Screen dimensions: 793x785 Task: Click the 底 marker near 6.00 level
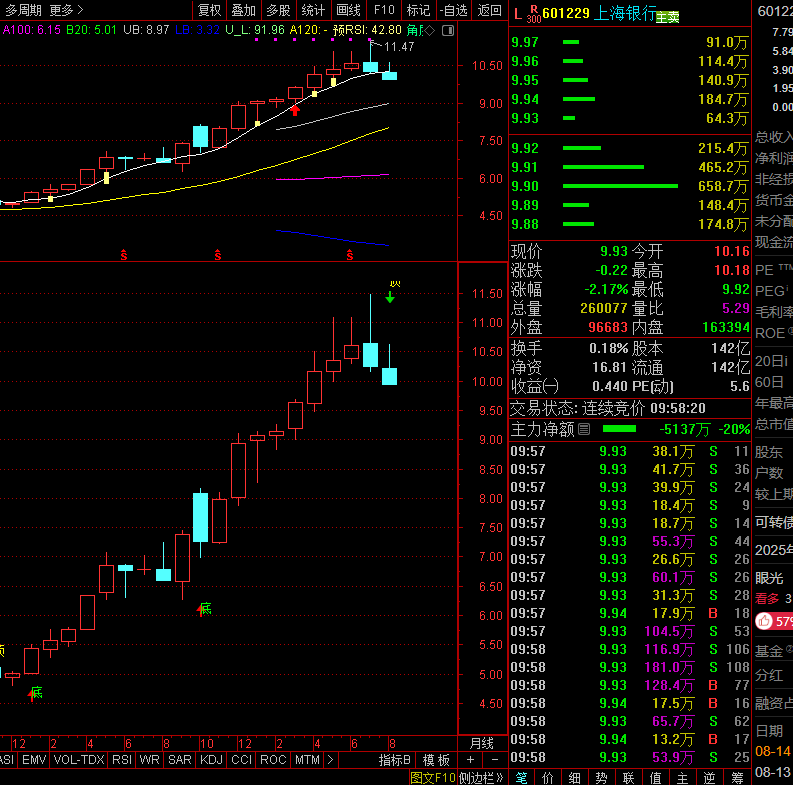204,608
